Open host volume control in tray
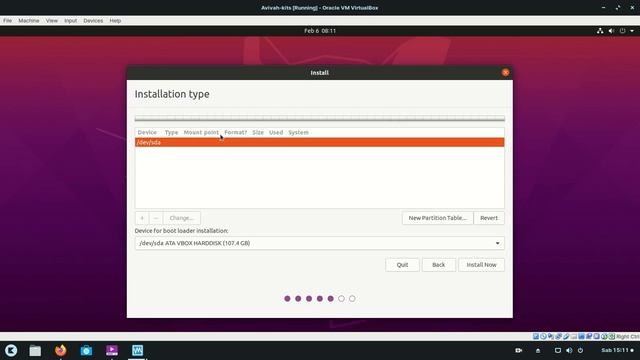This screenshot has height=360, width=640. (569, 350)
